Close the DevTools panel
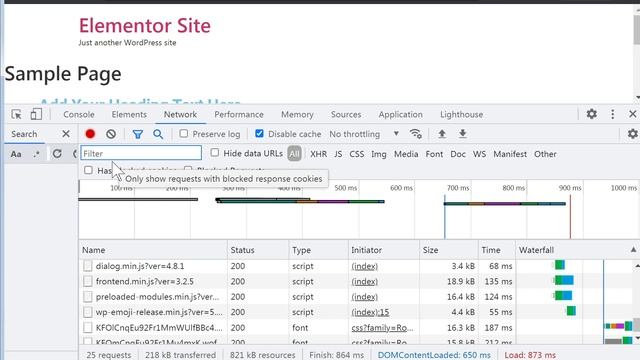The image size is (640, 360). 632,114
